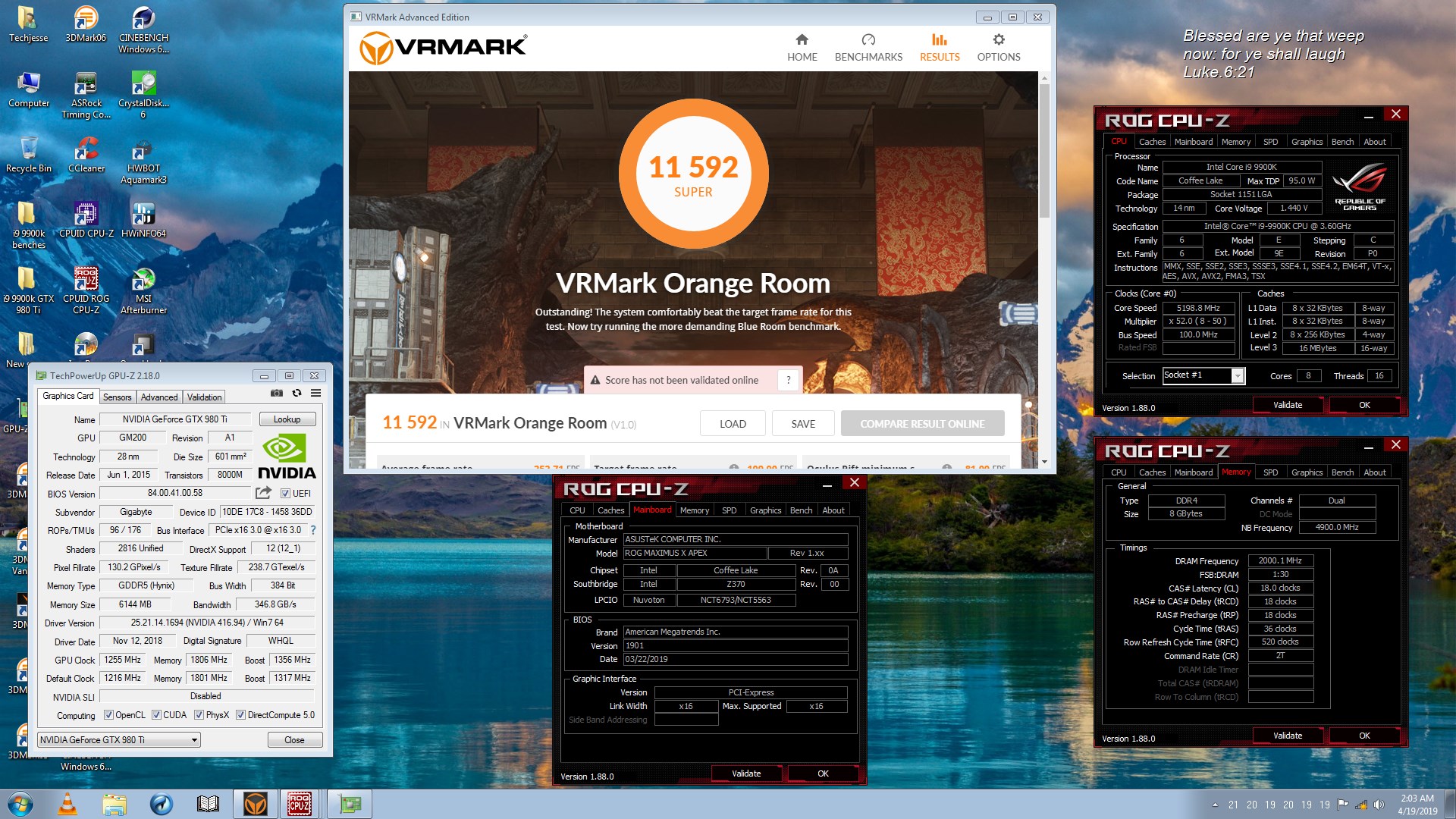Open the HWBOT Aquamark3 shortcut
This screenshot has height=819, width=1456.
(x=143, y=161)
